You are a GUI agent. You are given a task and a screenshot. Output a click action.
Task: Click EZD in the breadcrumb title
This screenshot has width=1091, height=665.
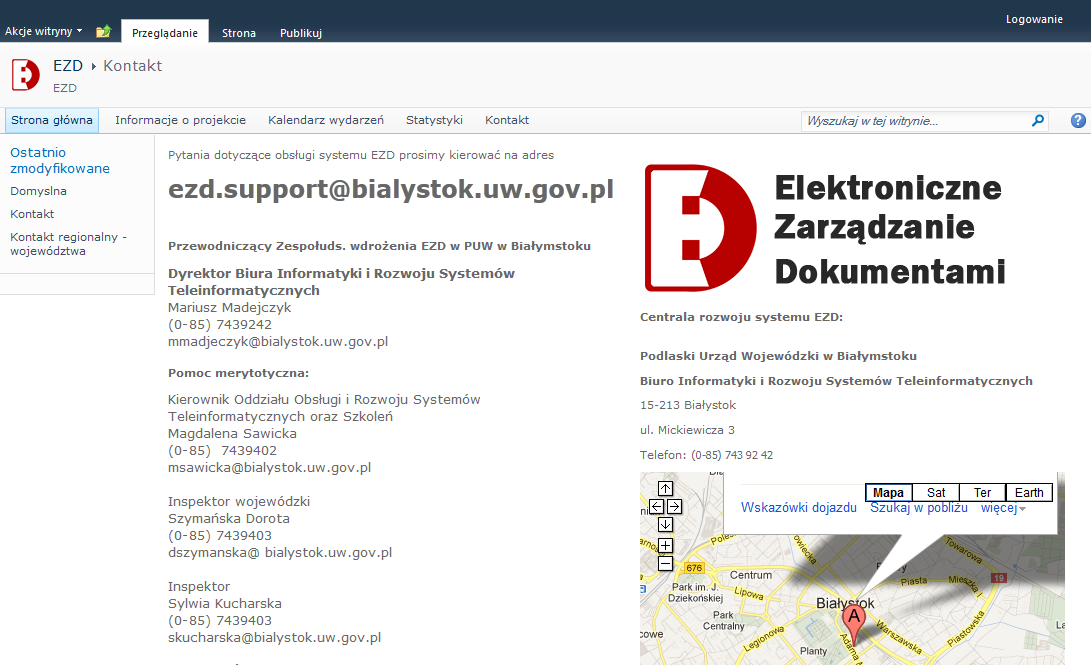pos(67,66)
